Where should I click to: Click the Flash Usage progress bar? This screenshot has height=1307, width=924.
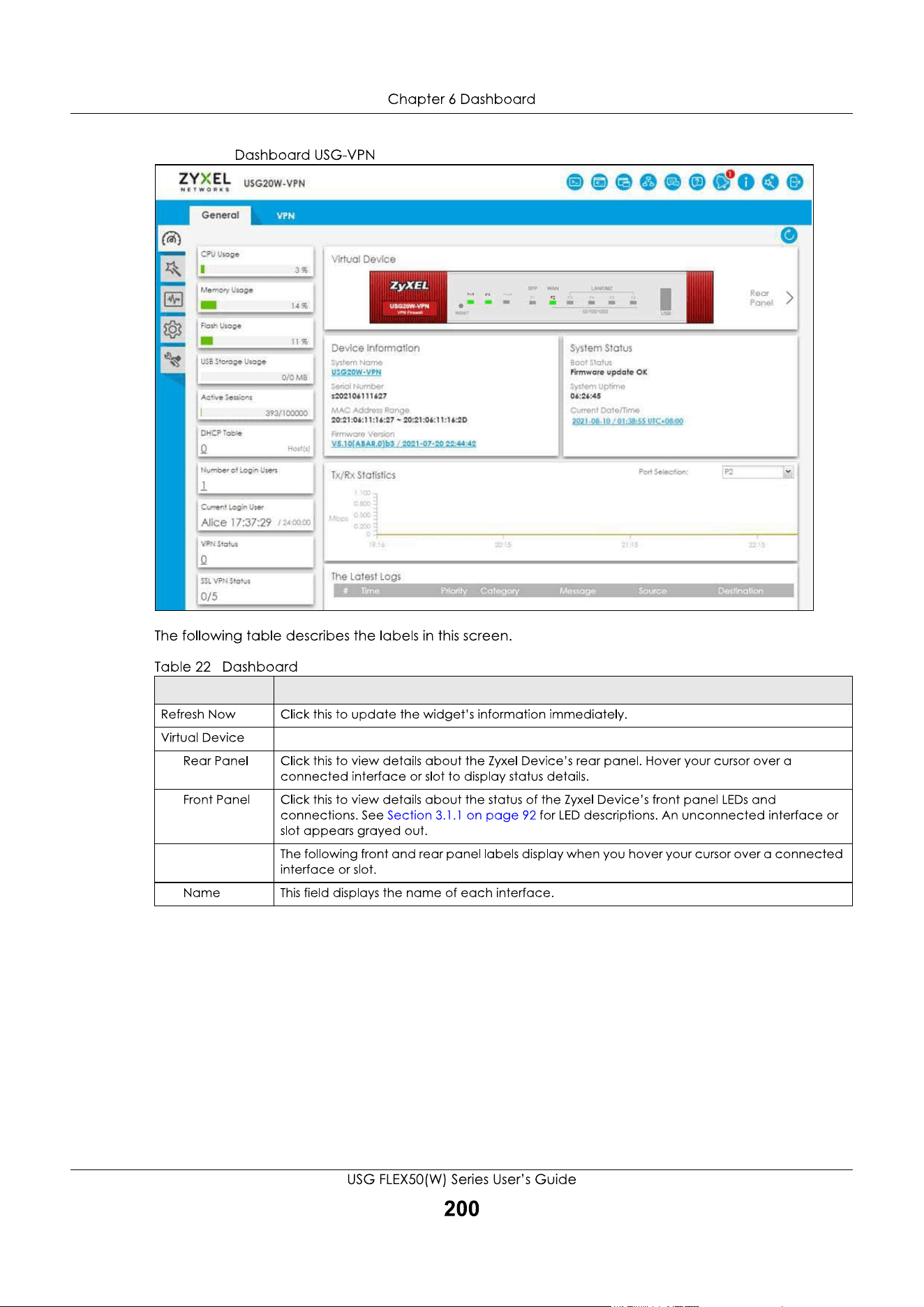[x=255, y=341]
